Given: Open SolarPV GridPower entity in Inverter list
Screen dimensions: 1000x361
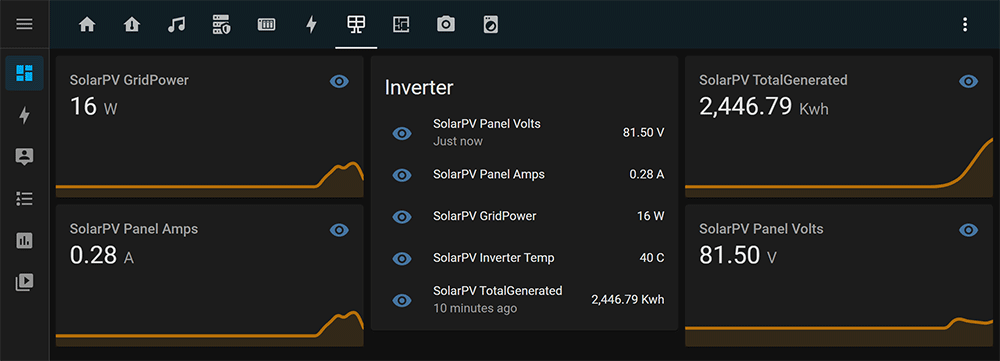Looking at the screenshot, I should [x=524, y=217].
